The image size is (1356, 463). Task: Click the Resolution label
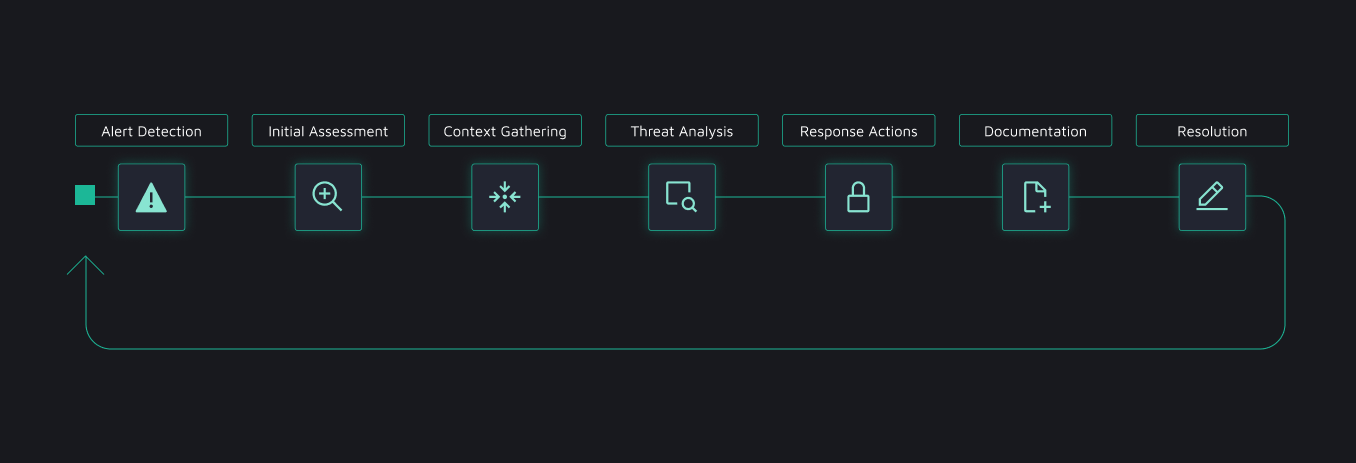tap(1212, 131)
